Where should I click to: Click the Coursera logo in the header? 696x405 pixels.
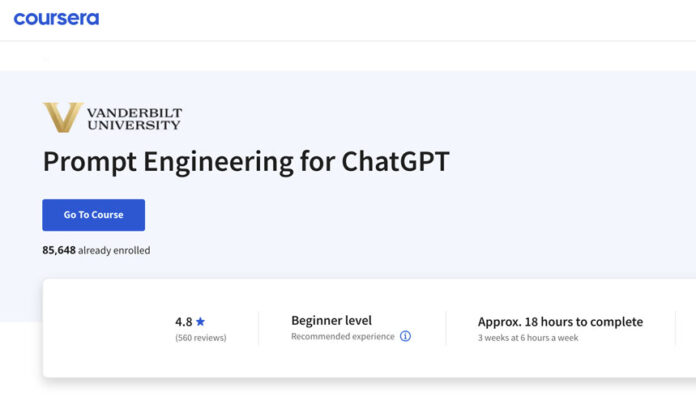pyautogui.click(x=56, y=18)
